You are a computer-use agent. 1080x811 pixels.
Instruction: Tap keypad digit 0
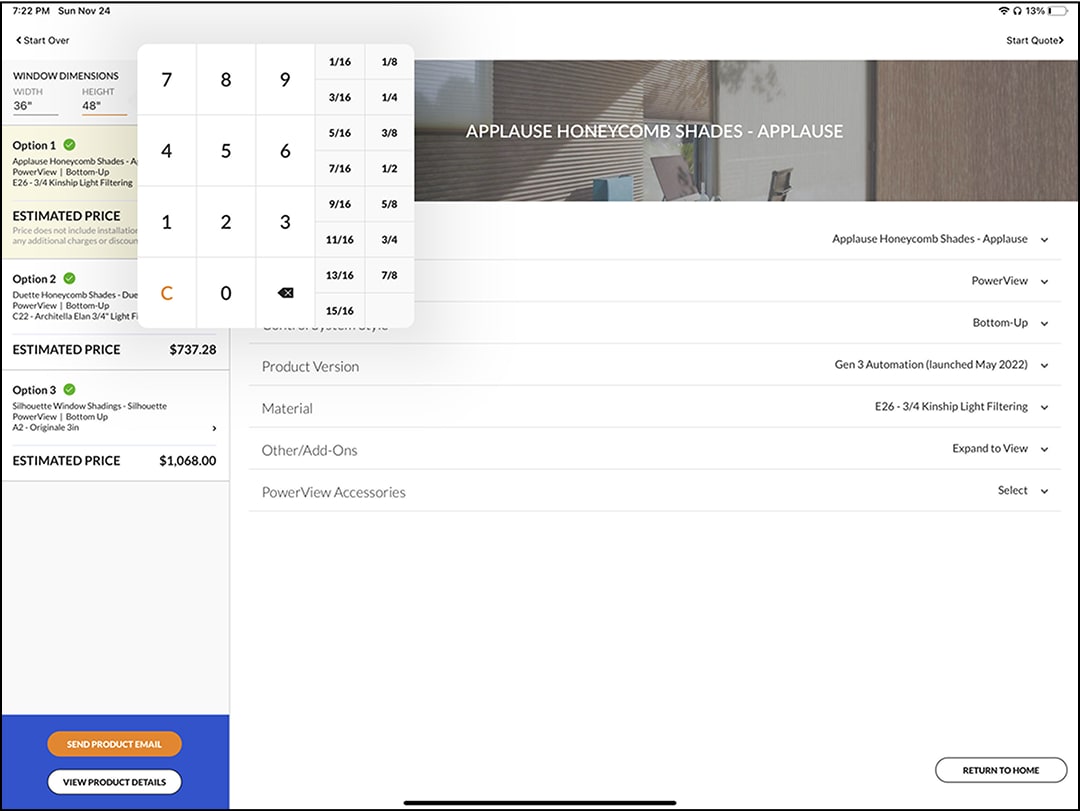226,293
